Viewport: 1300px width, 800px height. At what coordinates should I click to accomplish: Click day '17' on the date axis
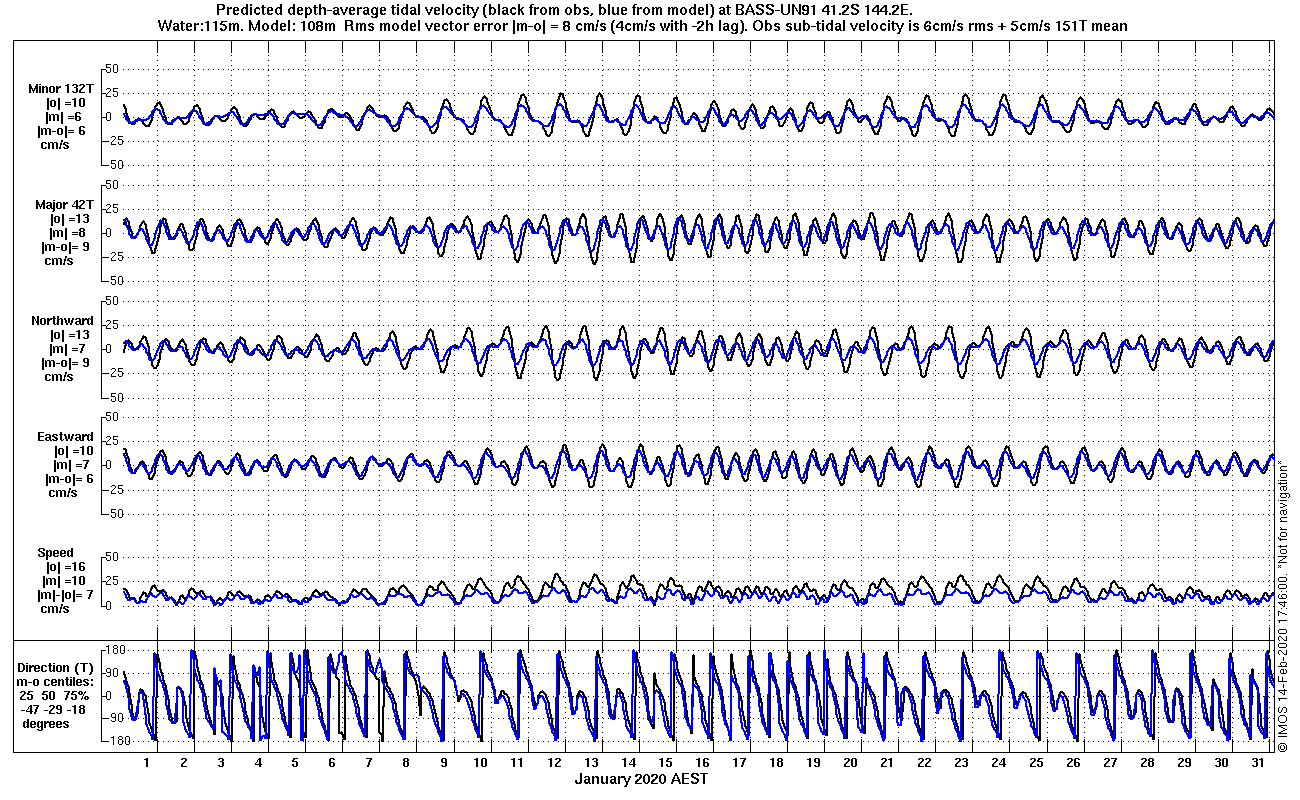[739, 762]
